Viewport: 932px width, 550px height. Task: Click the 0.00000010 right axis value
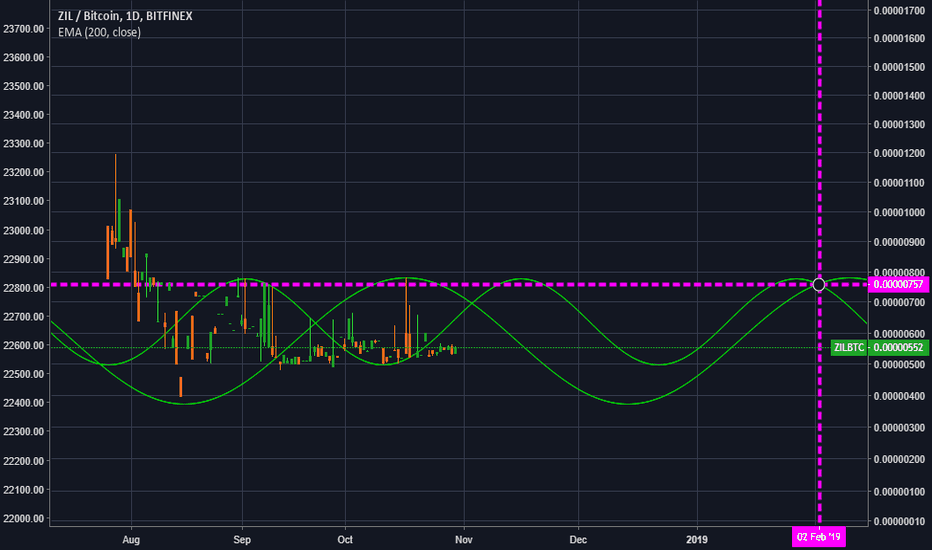click(x=899, y=521)
